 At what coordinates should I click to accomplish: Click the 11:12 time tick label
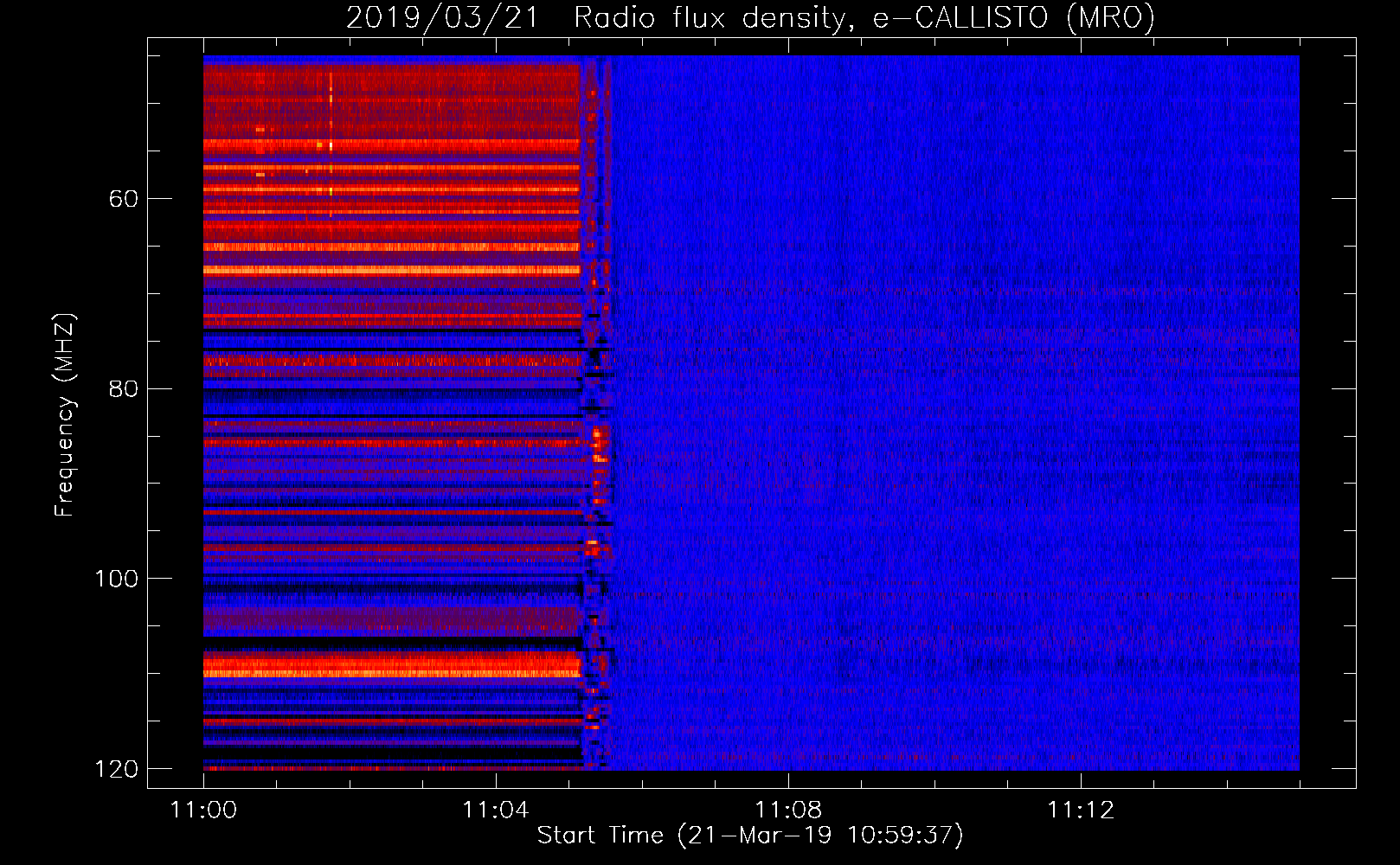[x=1081, y=811]
